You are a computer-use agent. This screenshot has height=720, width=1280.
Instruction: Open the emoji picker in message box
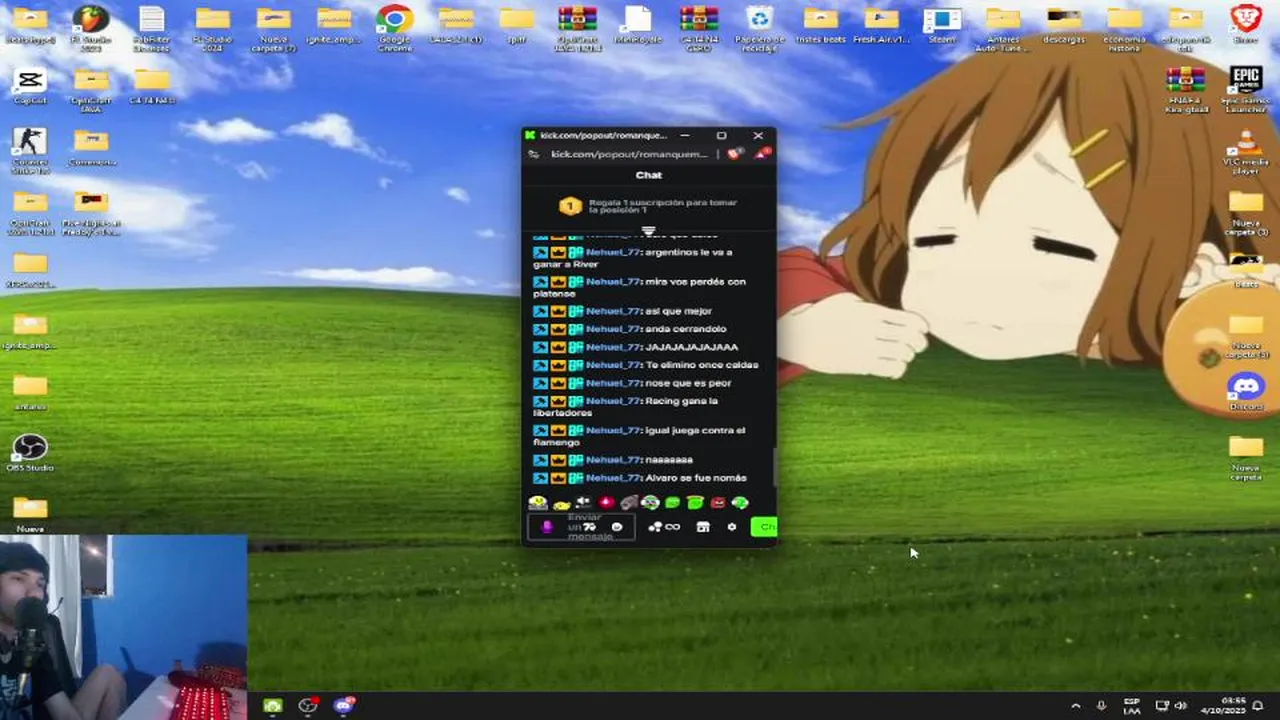point(616,527)
